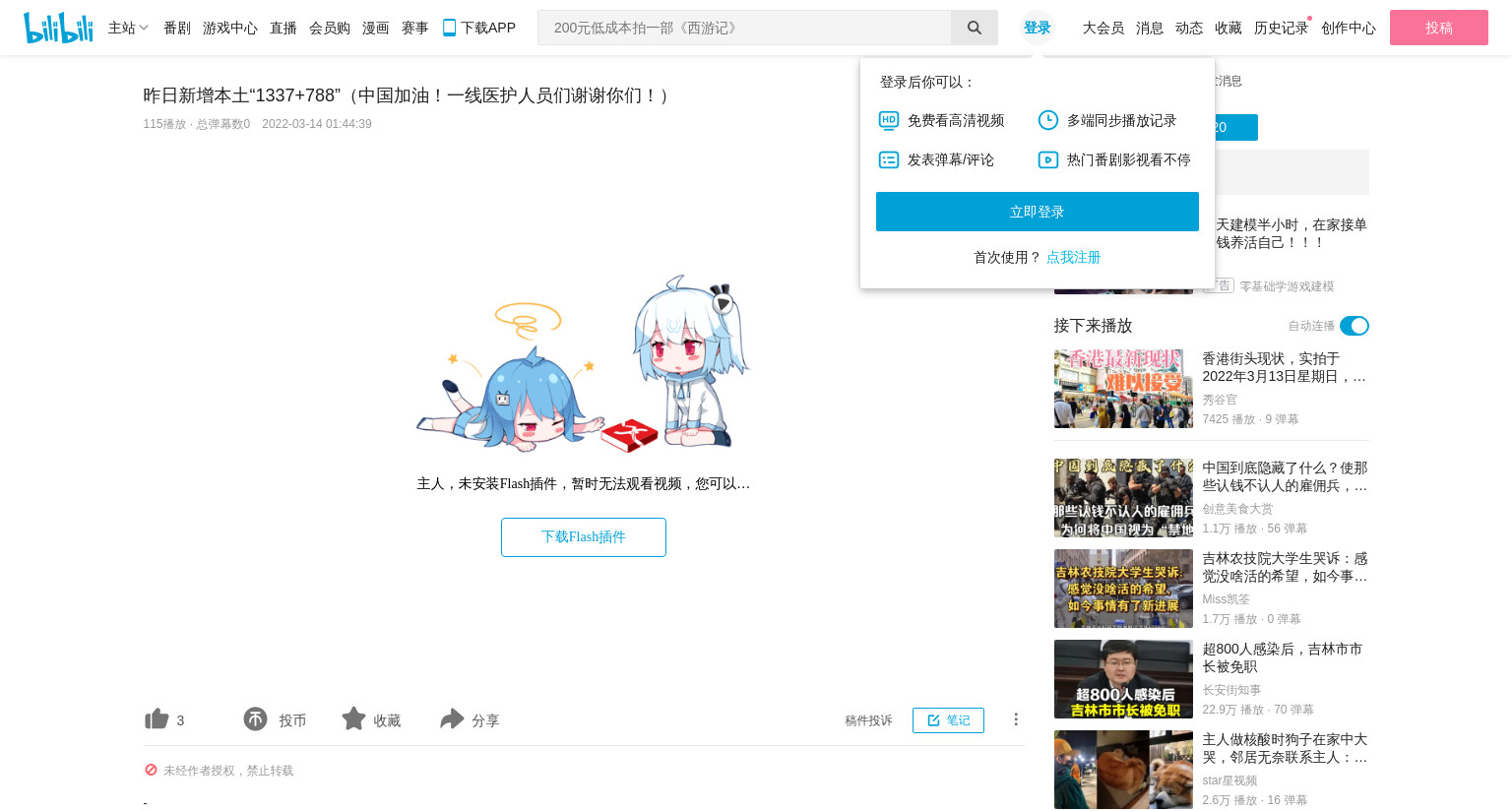Click the 稿件投诉 link

pos(868,720)
